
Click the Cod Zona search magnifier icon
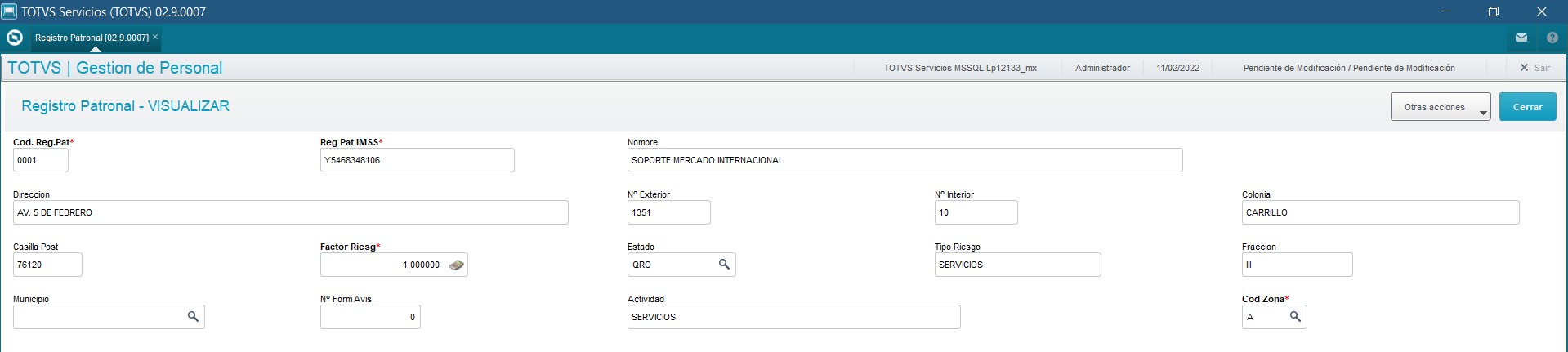coord(1295,317)
